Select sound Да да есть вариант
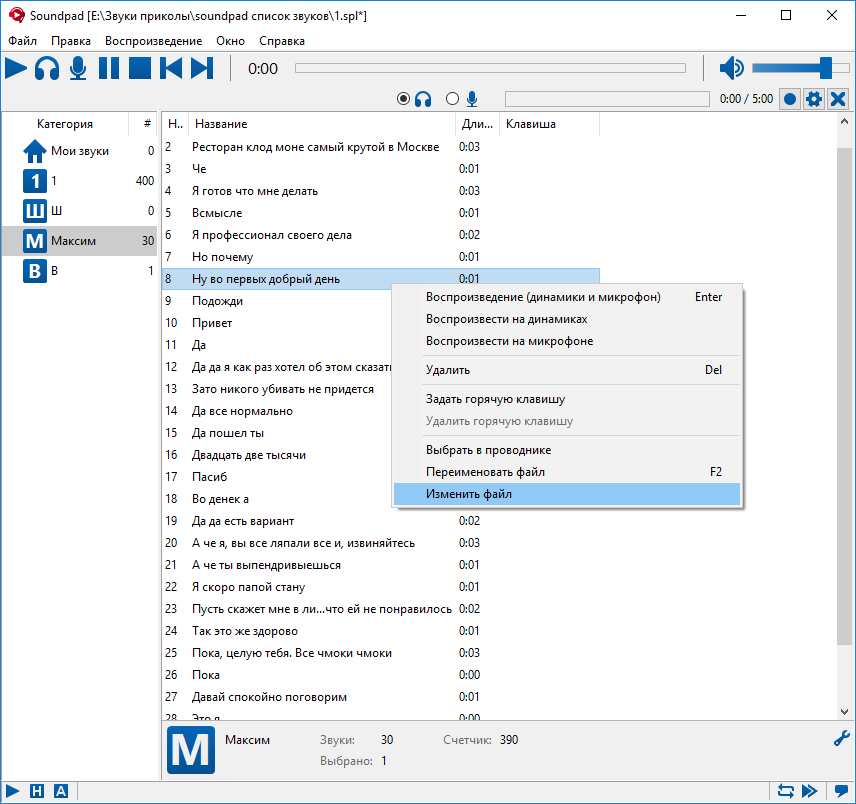This screenshot has height=804, width=856. 381,521
